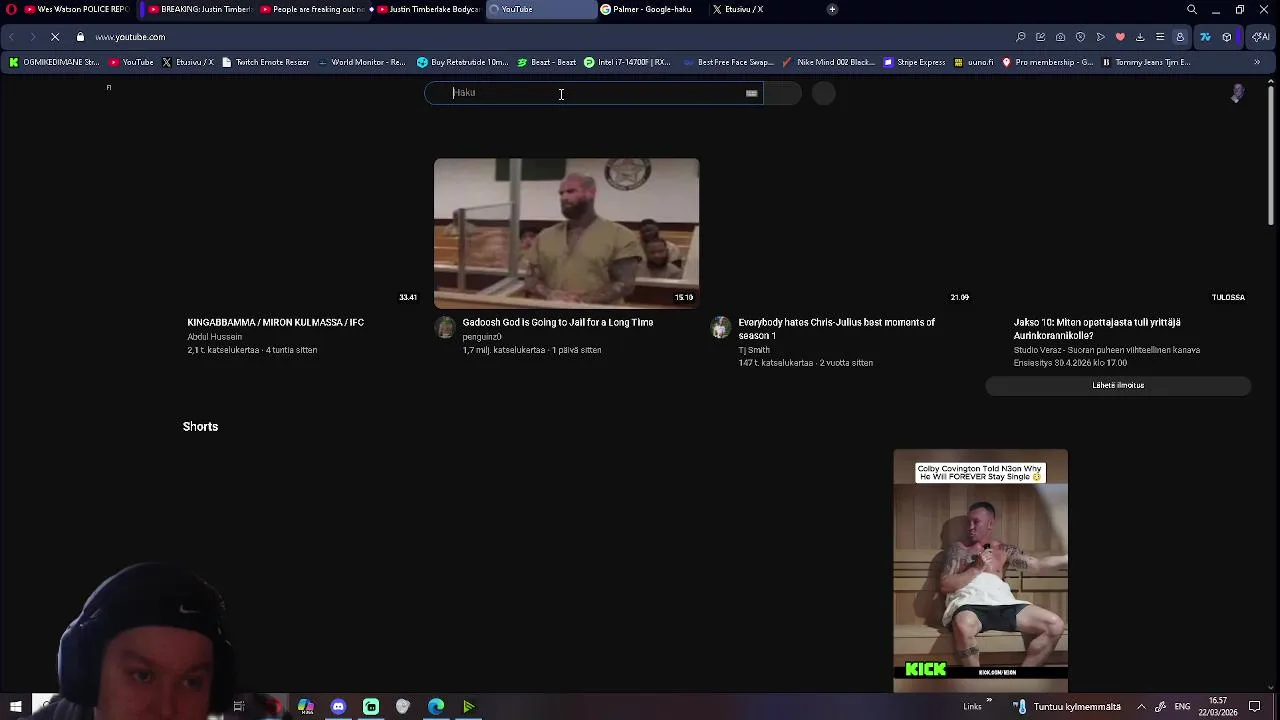1280x720 pixels.
Task: Open World Monitor bookmark
Action: pos(361,62)
